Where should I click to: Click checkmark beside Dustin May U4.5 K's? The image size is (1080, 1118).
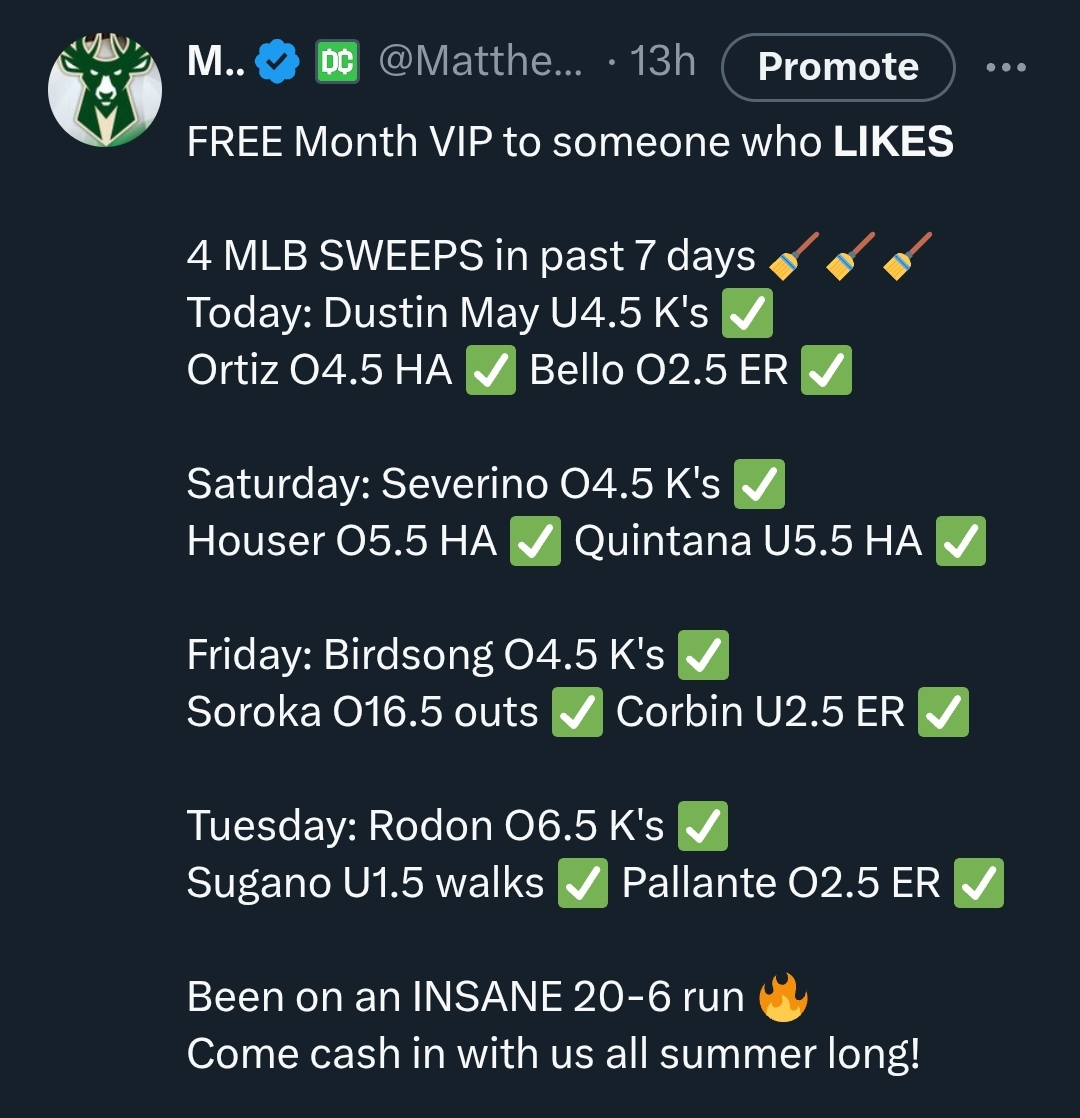[747, 313]
